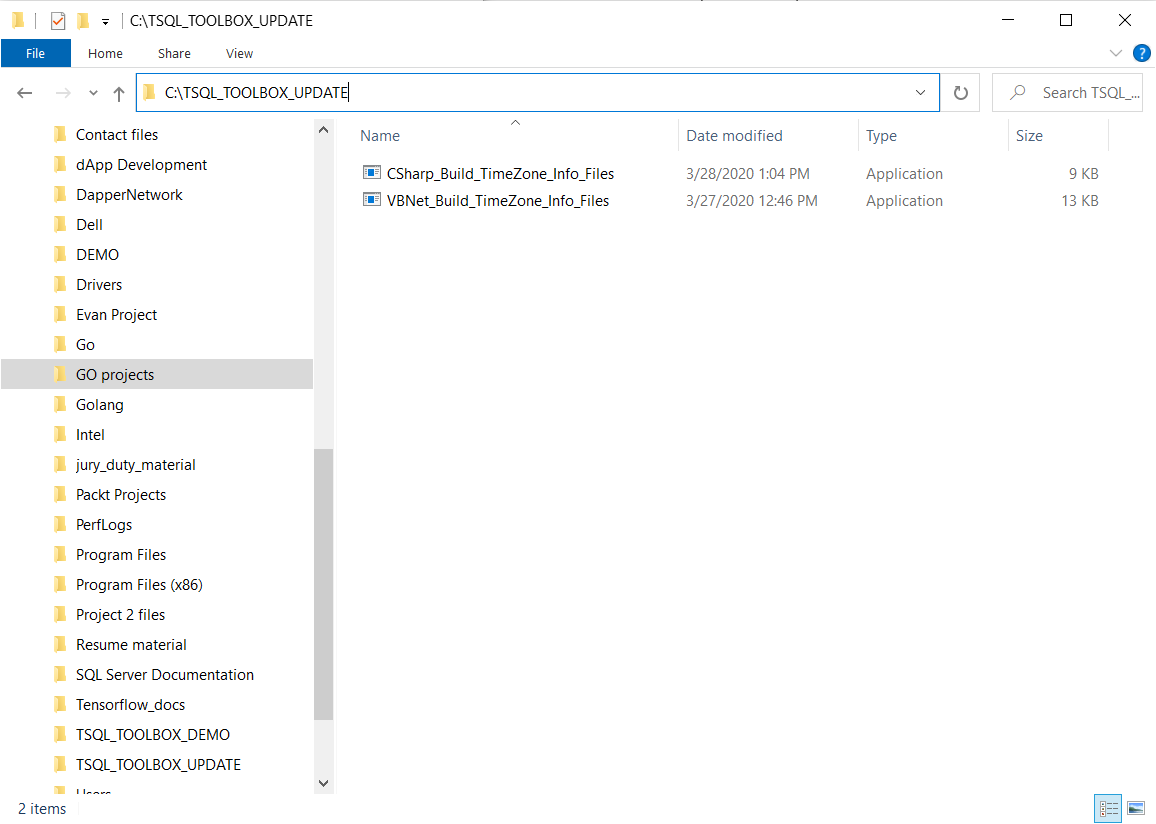
Task: Click the PerfLogs folder icon
Action: (x=60, y=525)
